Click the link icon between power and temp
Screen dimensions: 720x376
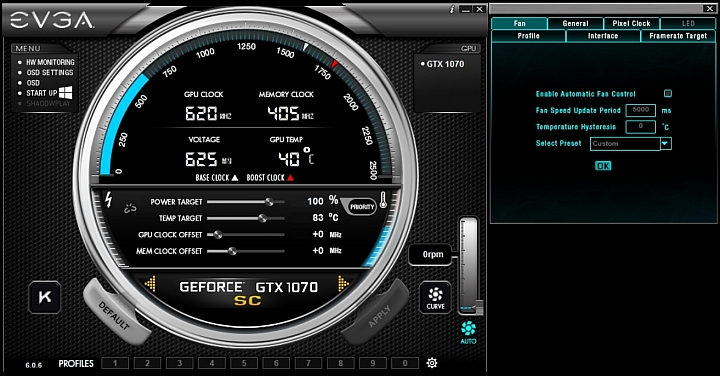pyautogui.click(x=130, y=208)
